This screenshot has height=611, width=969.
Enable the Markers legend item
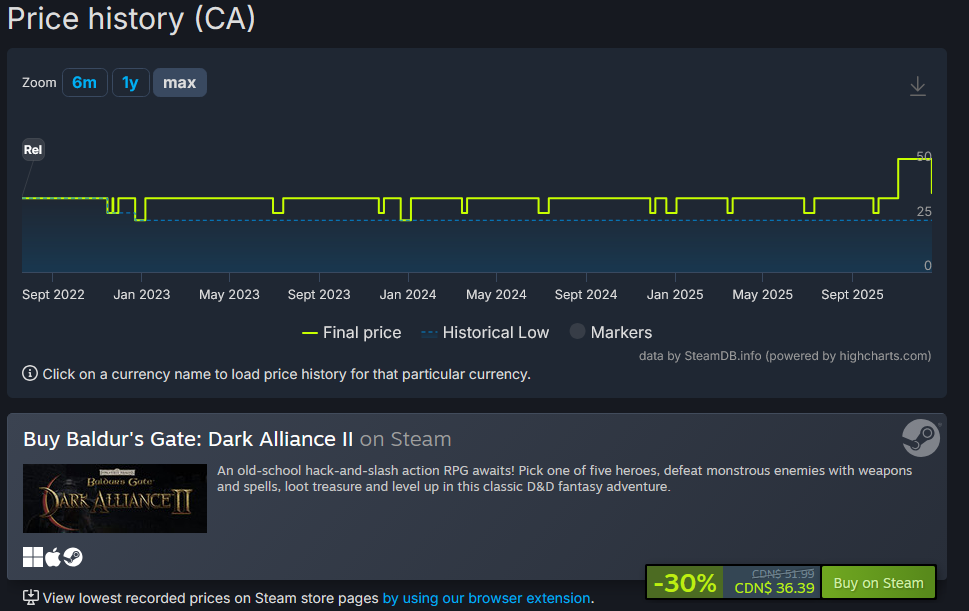(x=610, y=333)
